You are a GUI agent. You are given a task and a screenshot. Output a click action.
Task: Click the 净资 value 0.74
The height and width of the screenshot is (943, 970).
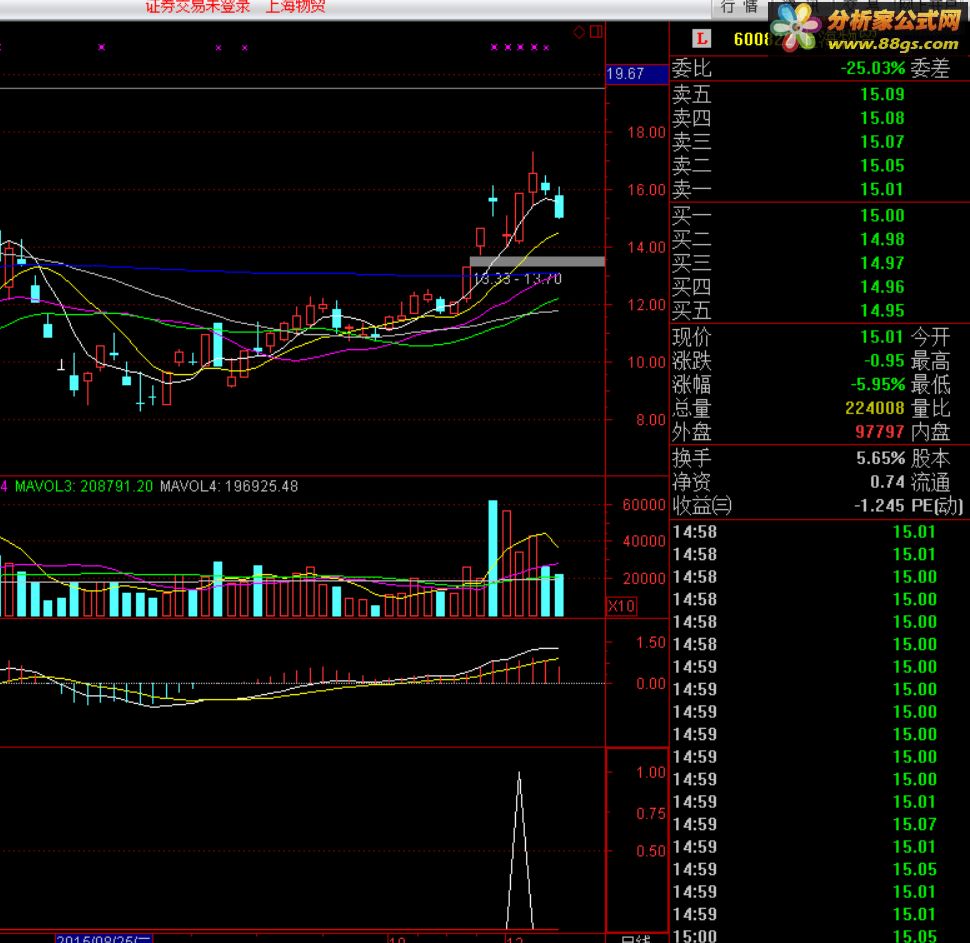click(x=888, y=481)
